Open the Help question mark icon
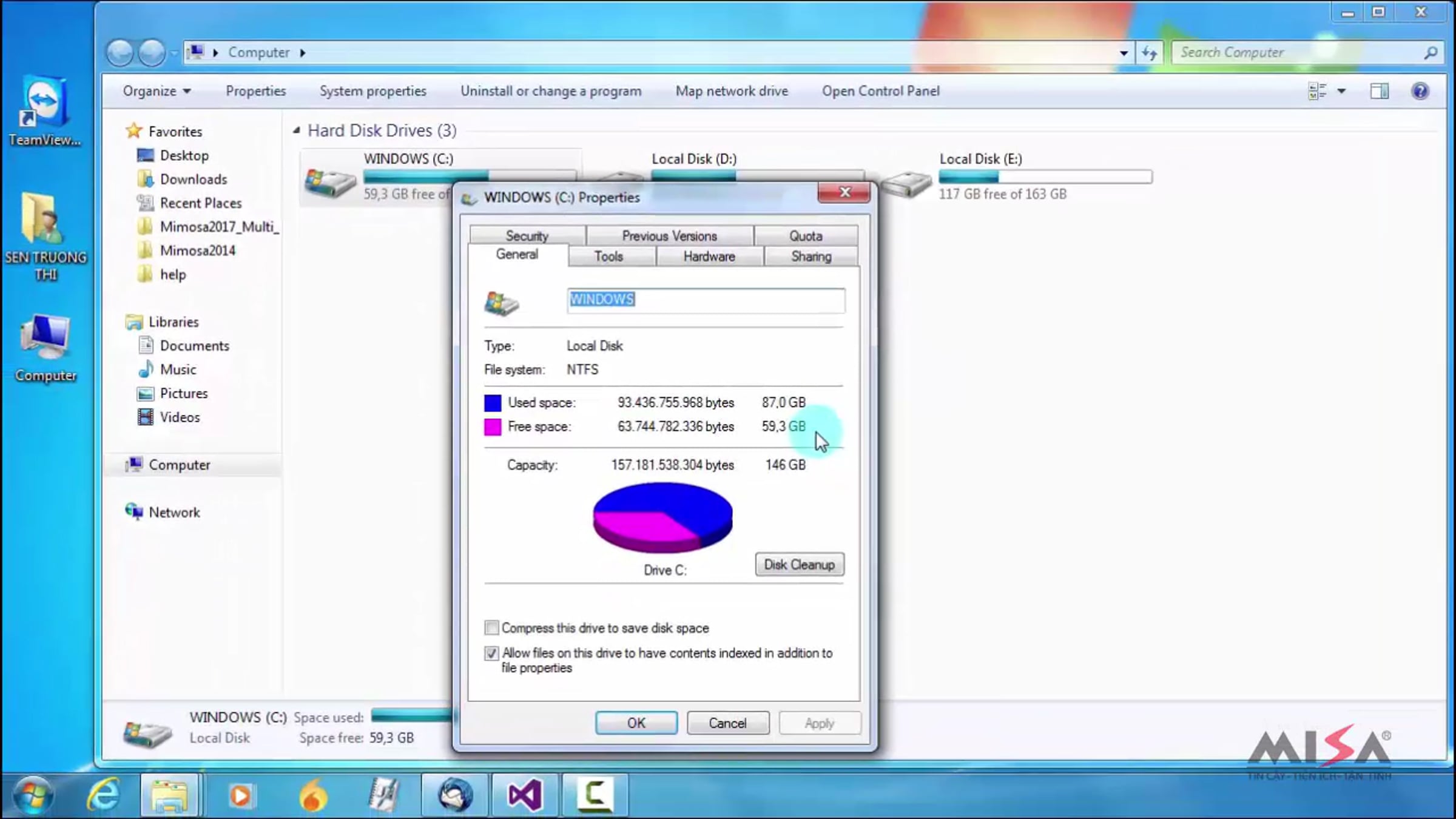The height and width of the screenshot is (819, 1456). [x=1420, y=91]
